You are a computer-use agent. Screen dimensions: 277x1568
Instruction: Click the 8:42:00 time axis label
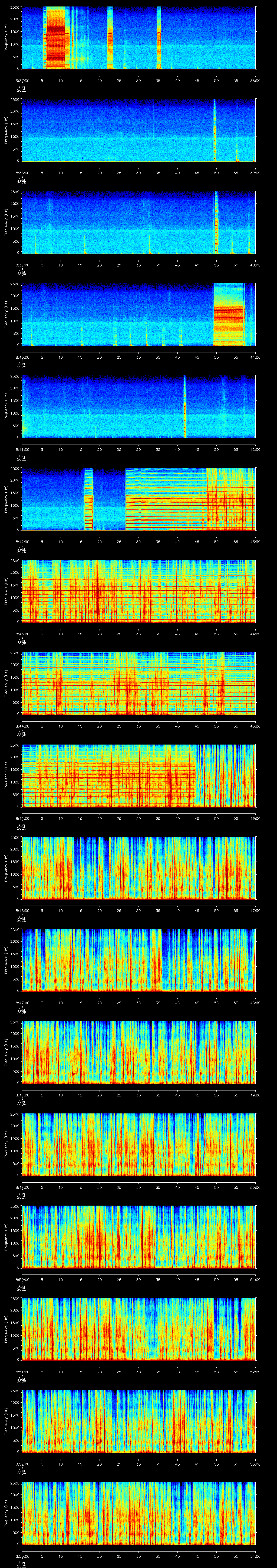point(22,542)
